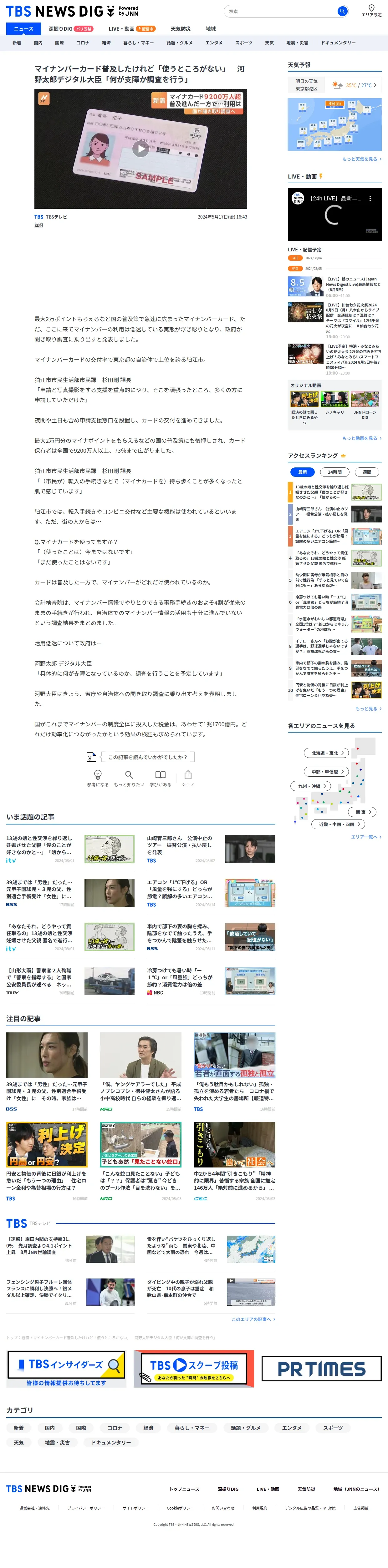This screenshot has height=1568, width=388.
Task: Open the TBSインサイダーズ banner
Action: [x=66, y=1368]
